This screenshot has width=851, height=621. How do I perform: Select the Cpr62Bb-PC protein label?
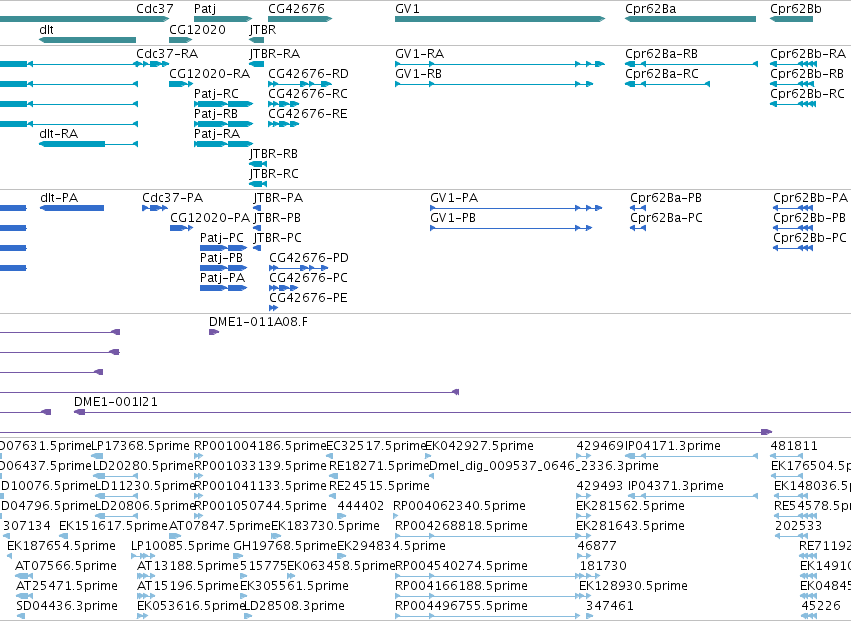[x=810, y=238]
